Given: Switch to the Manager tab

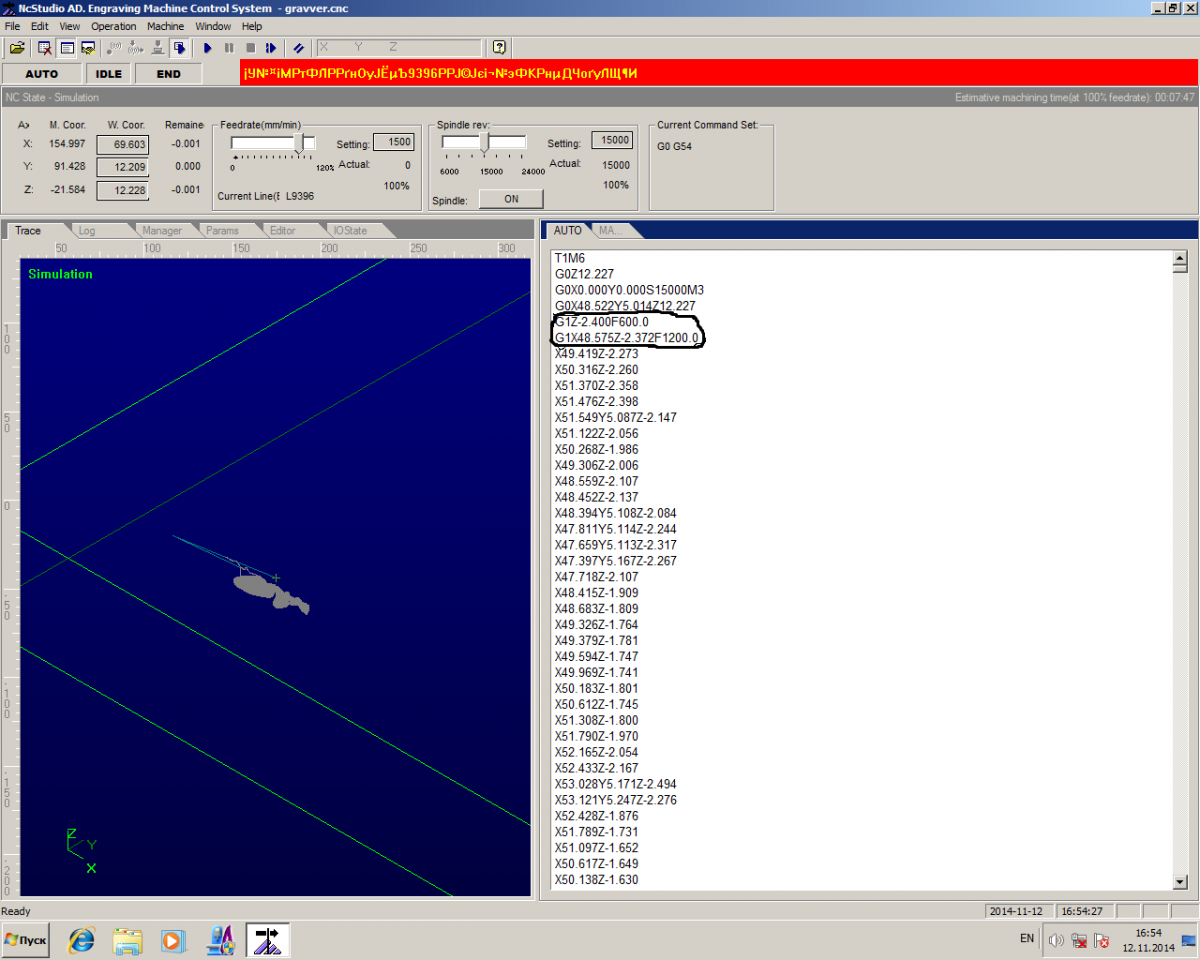Looking at the screenshot, I should point(161,230).
